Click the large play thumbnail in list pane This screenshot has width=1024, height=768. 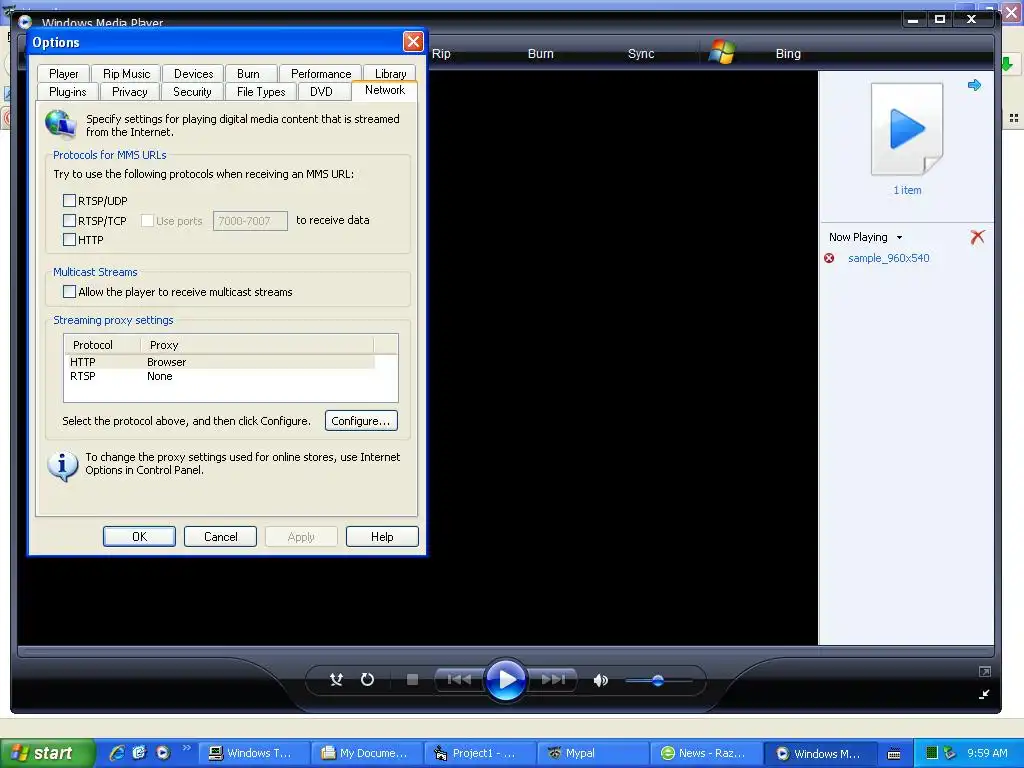(907, 129)
